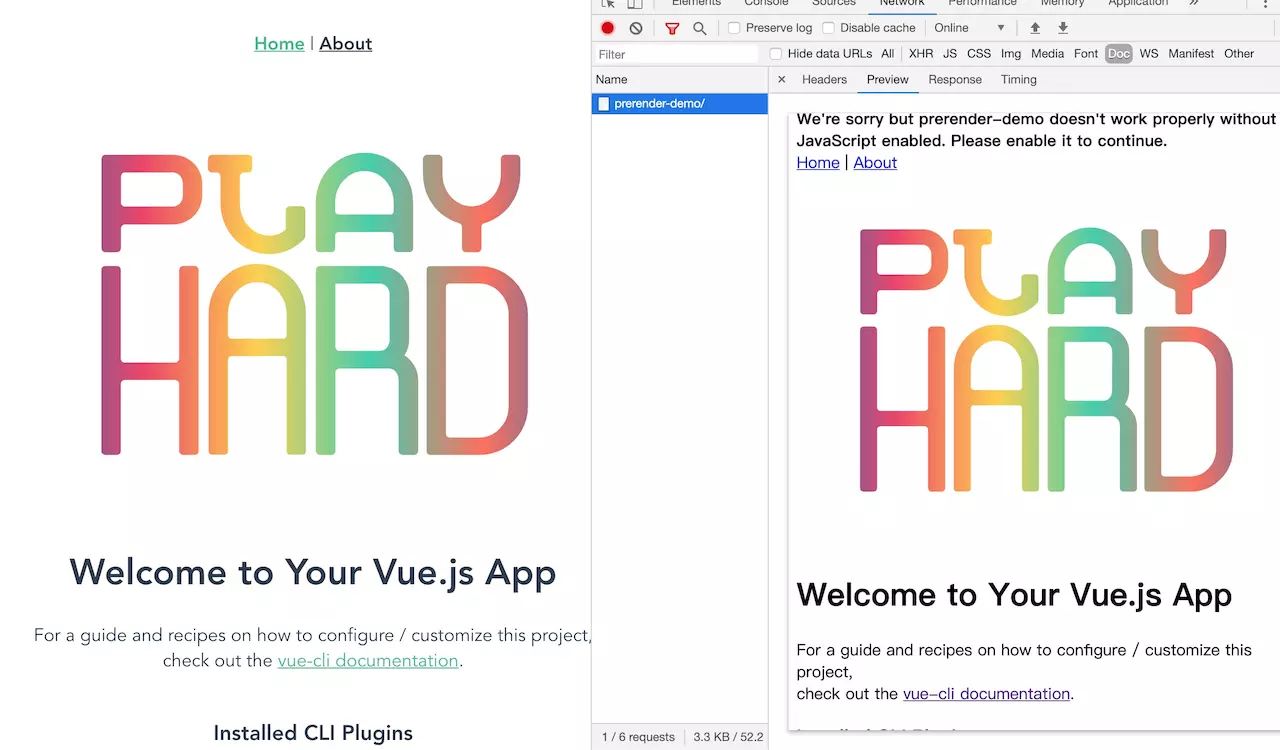Focus the network Filter text field
This screenshot has width=1280, height=750.
click(679, 54)
